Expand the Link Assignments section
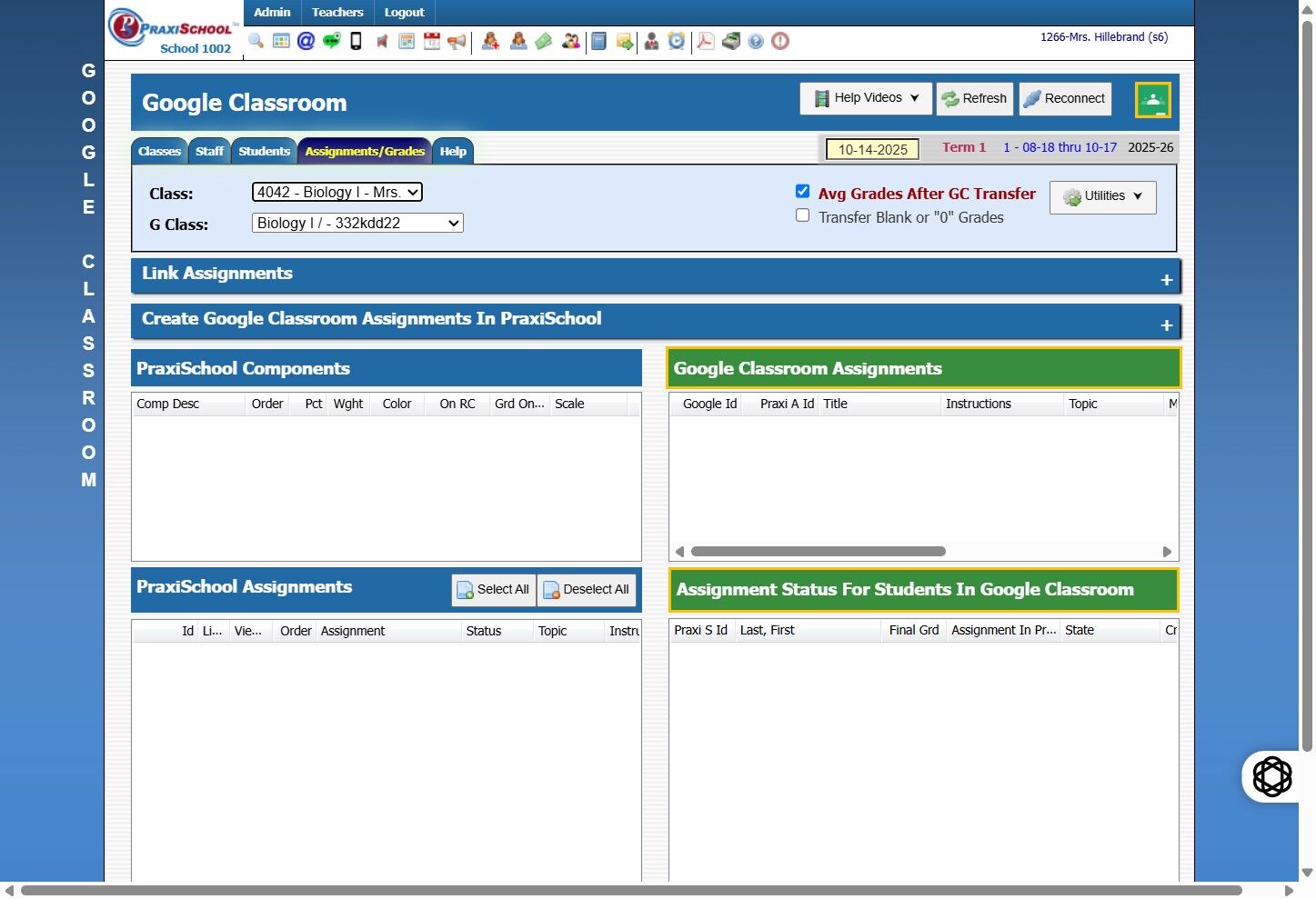Screen dimensions: 1316x899 pos(1167,280)
